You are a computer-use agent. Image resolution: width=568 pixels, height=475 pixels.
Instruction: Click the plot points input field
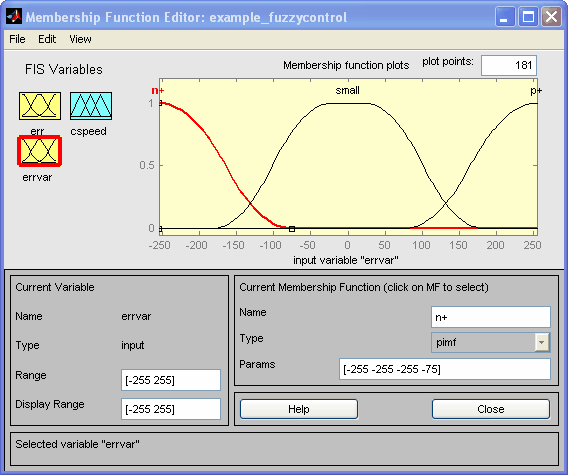[x=509, y=65]
